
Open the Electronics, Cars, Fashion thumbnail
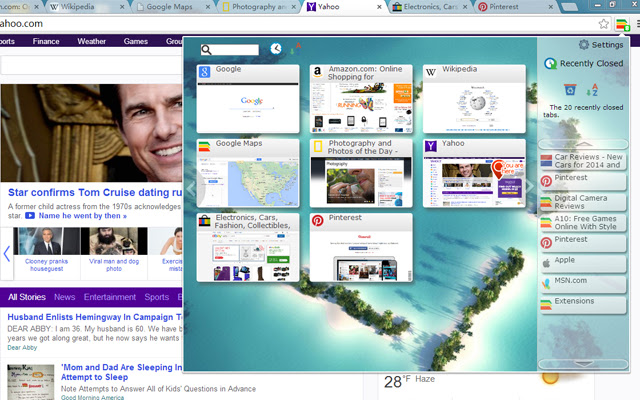coord(248,247)
